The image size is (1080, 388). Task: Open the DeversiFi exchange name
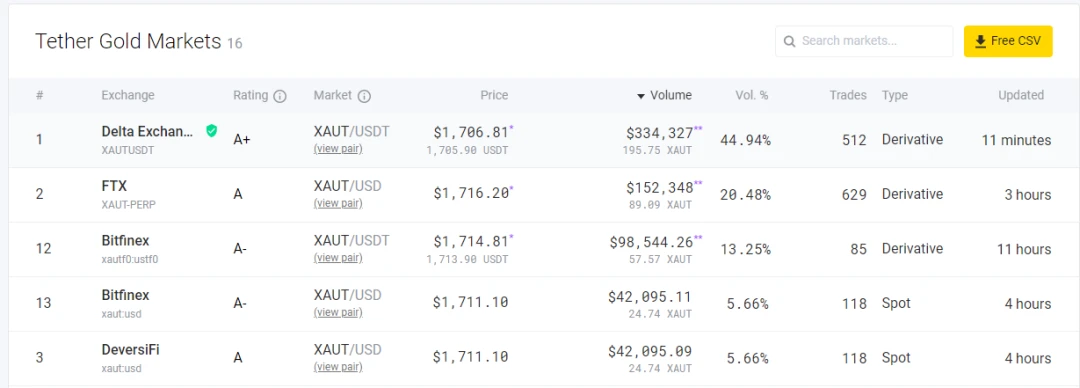130,350
